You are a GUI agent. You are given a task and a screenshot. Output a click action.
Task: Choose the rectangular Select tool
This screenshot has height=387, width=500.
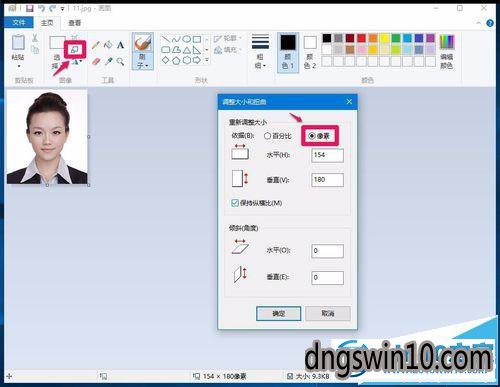click(57, 43)
